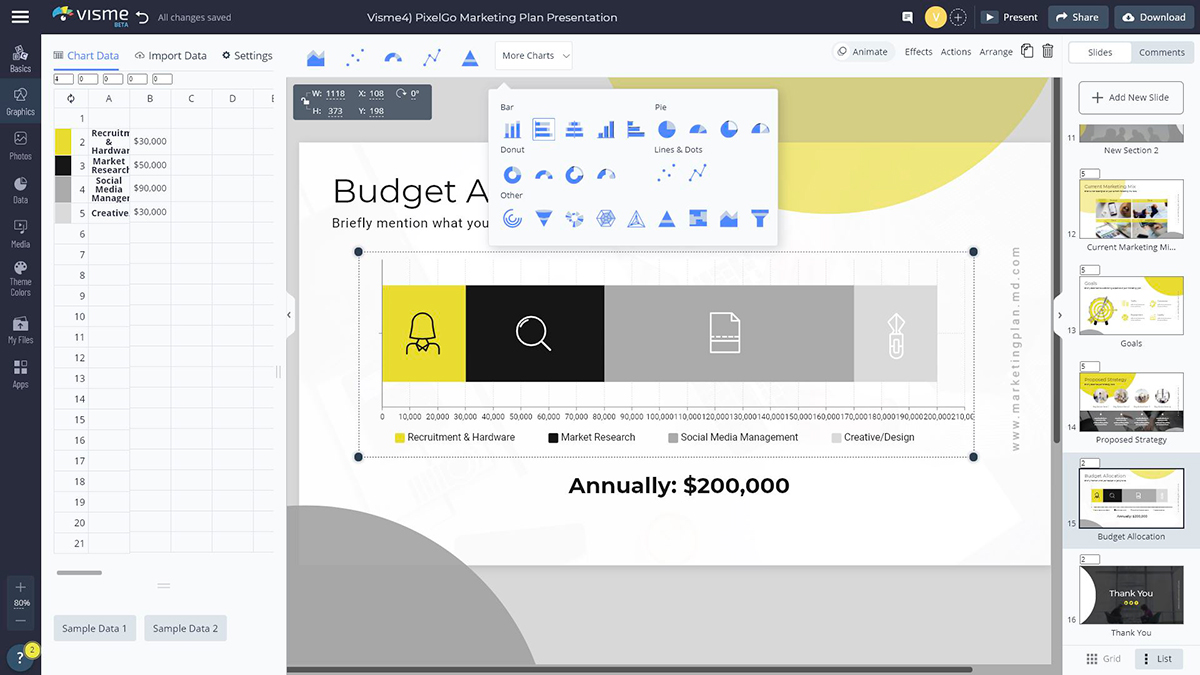This screenshot has height=675, width=1200.
Task: Choose the radar spider chart icon
Action: coord(605,218)
